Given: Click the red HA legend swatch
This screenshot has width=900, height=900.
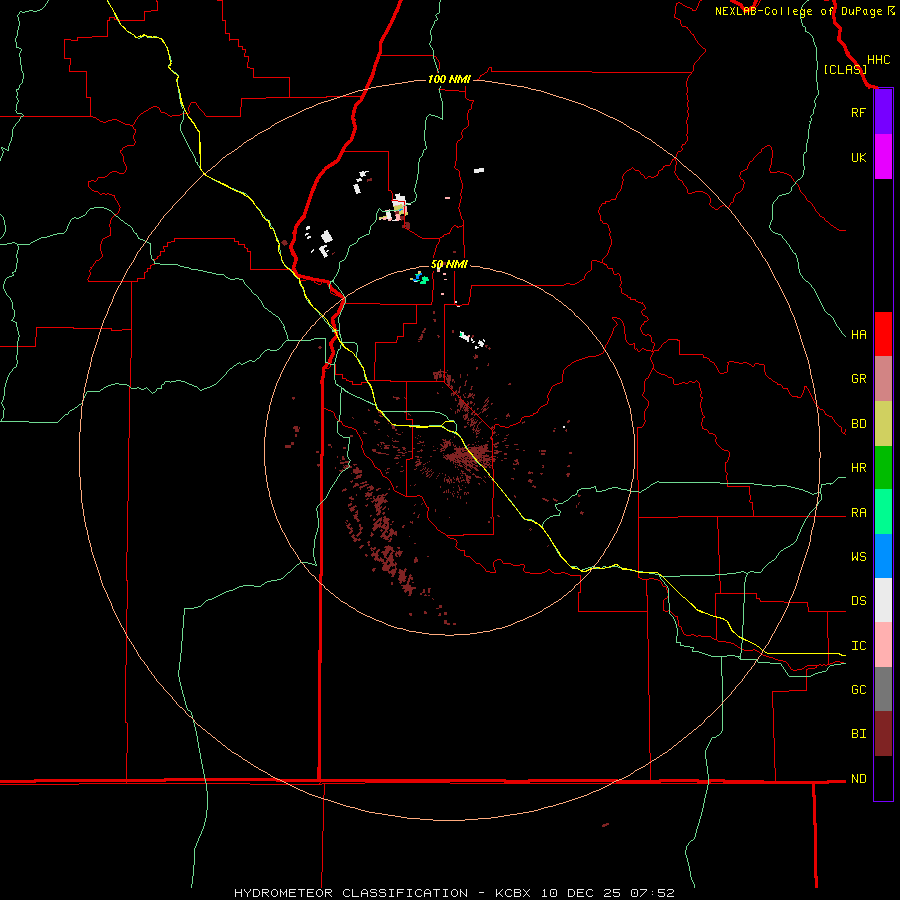Looking at the screenshot, I should pos(883,334).
